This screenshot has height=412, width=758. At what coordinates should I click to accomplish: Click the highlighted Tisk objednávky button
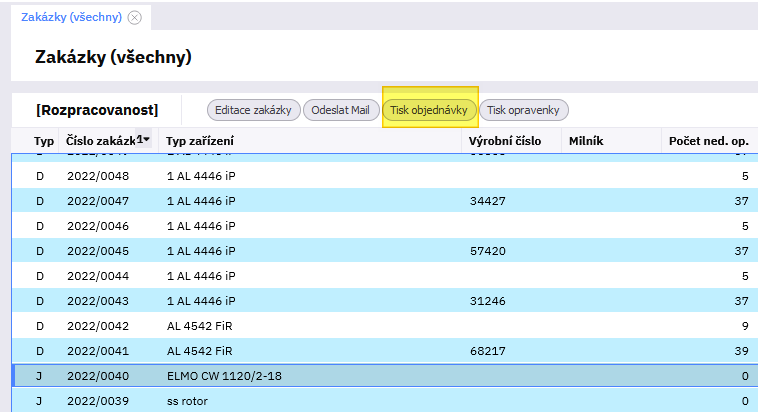pos(429,110)
